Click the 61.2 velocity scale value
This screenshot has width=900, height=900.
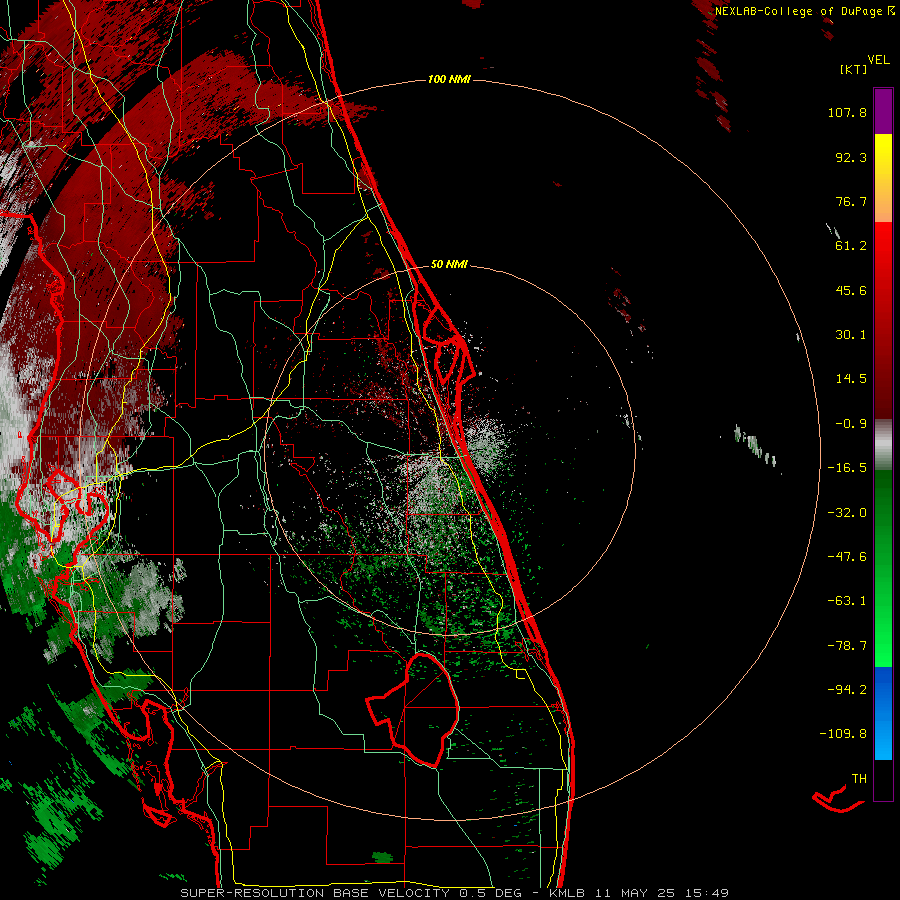tap(851, 246)
